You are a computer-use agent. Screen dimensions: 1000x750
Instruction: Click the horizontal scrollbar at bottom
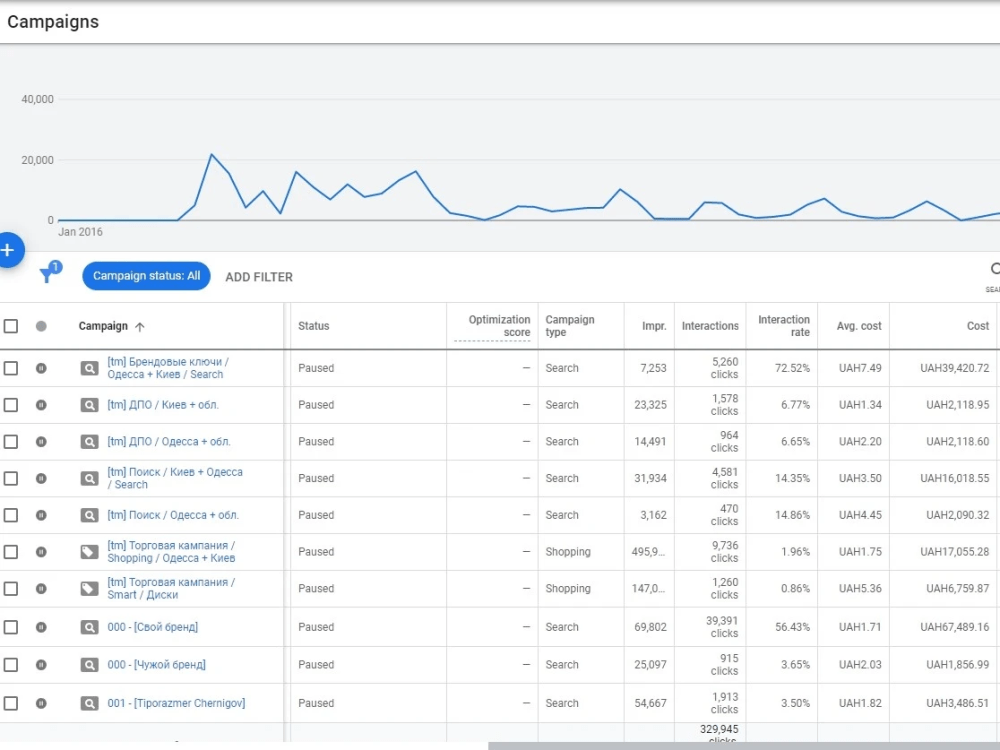pos(744,746)
